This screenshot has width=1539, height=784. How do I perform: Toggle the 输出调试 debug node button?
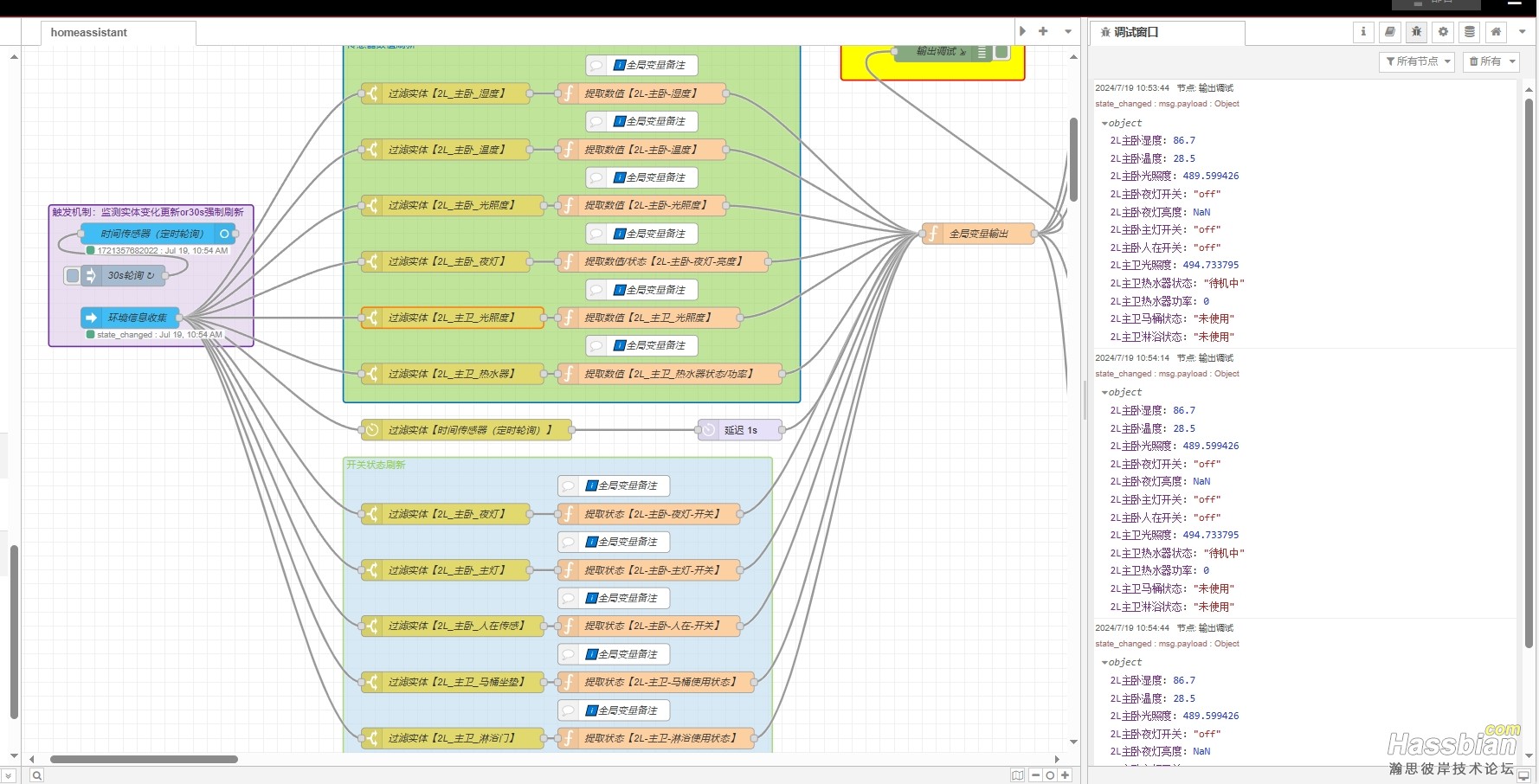click(1002, 52)
